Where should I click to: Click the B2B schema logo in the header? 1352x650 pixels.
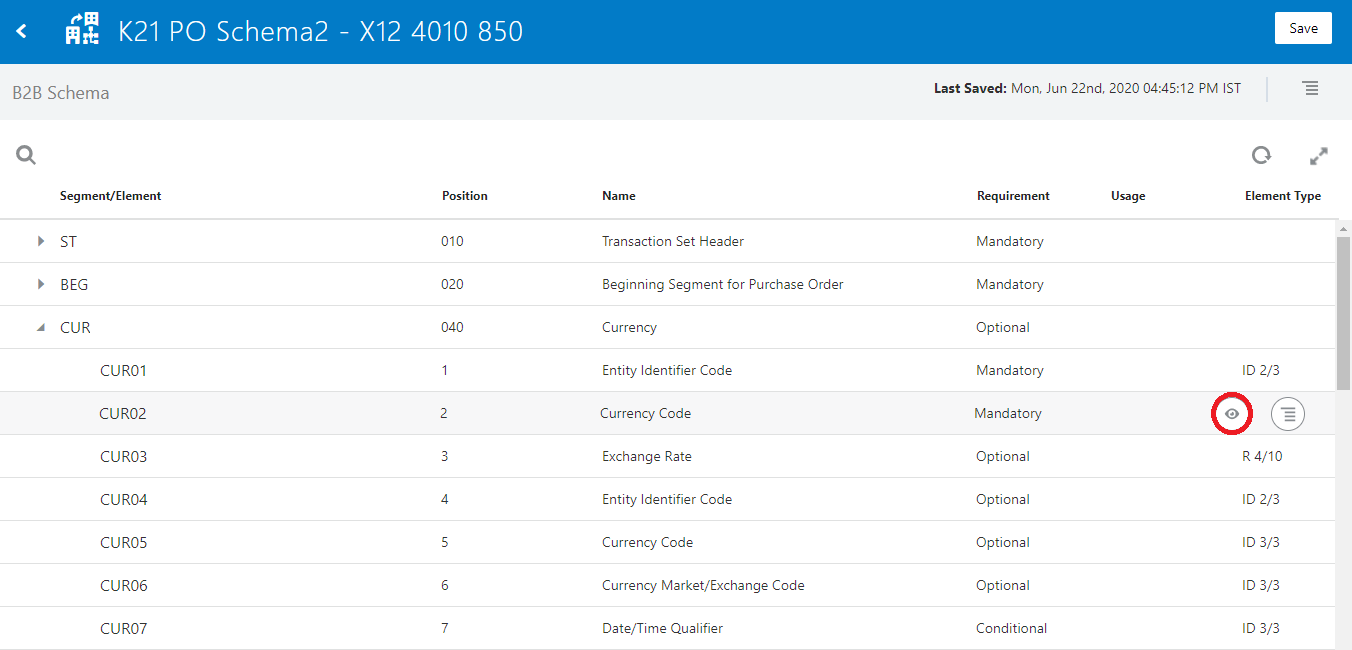tap(82, 30)
